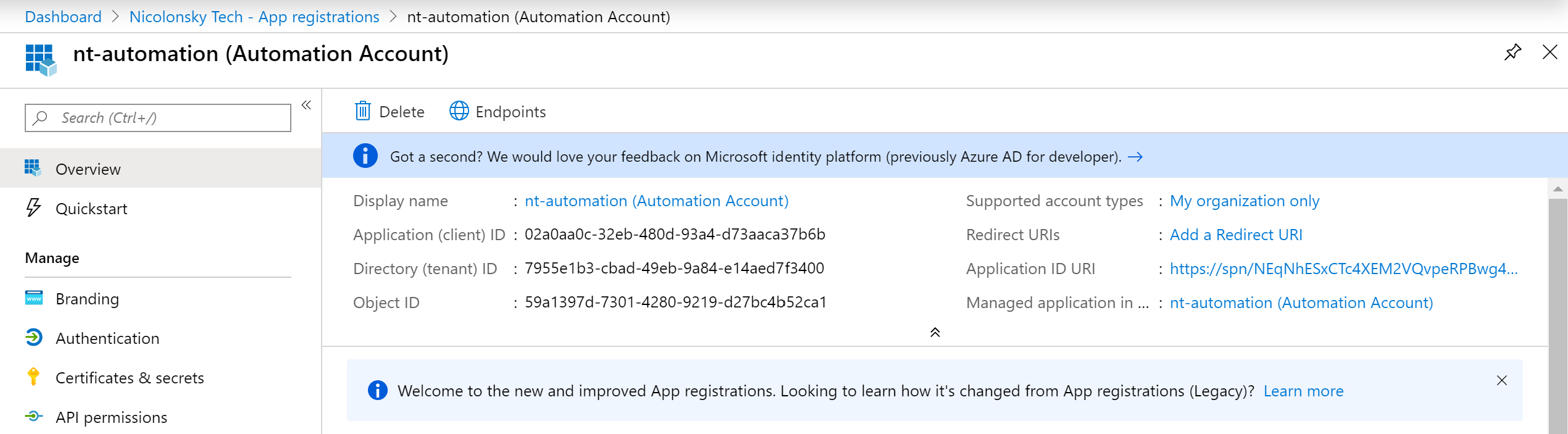Screen dimensions: 1568x434
Task: Click the Application (client) ID label
Action: (429, 235)
